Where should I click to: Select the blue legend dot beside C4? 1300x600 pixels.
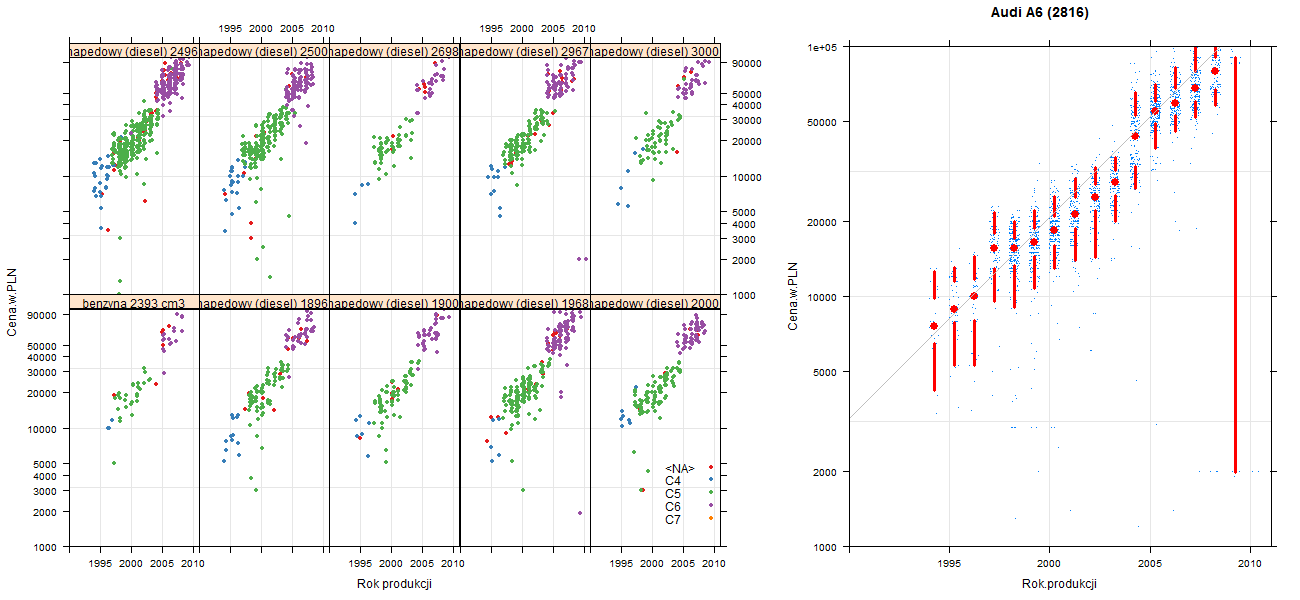pos(710,480)
